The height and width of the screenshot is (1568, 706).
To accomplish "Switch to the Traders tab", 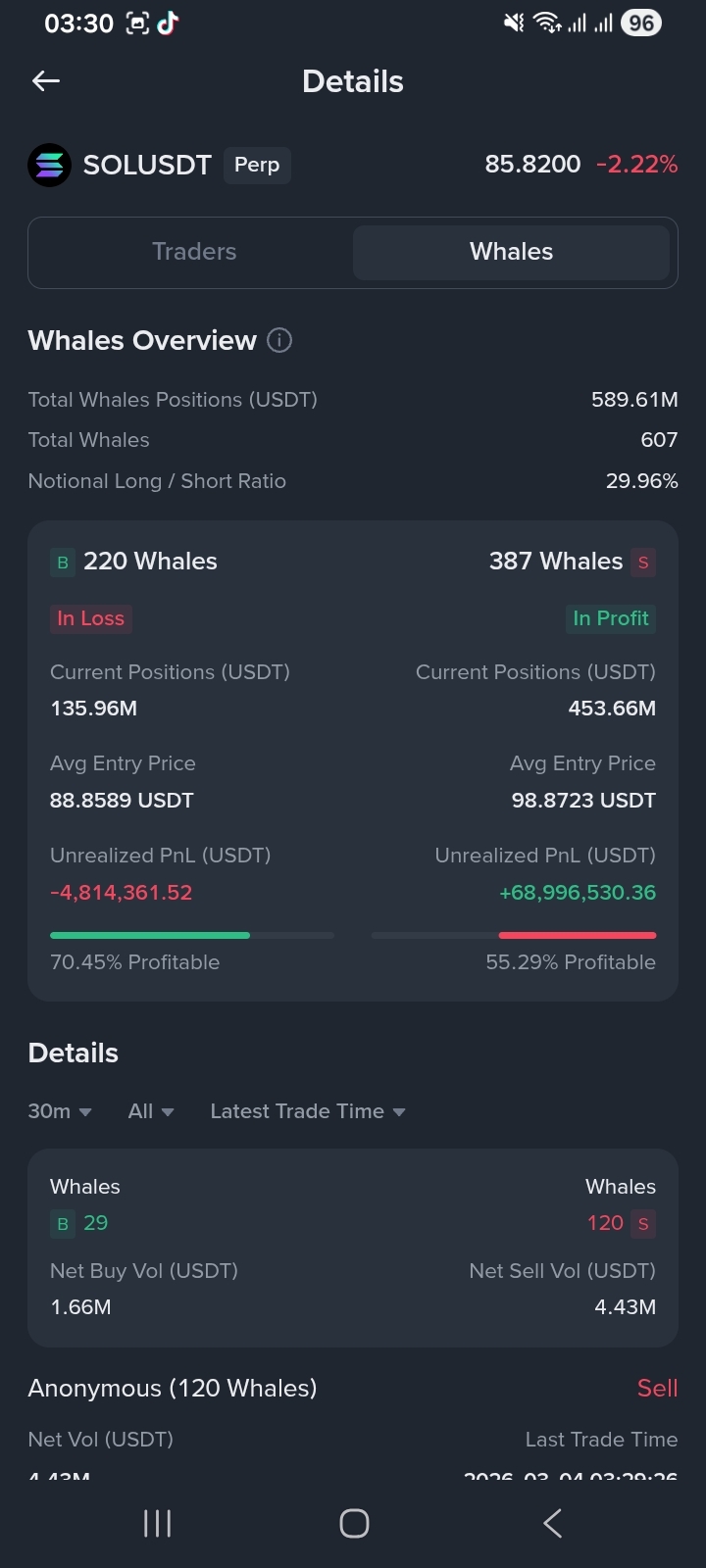I will tap(194, 252).
